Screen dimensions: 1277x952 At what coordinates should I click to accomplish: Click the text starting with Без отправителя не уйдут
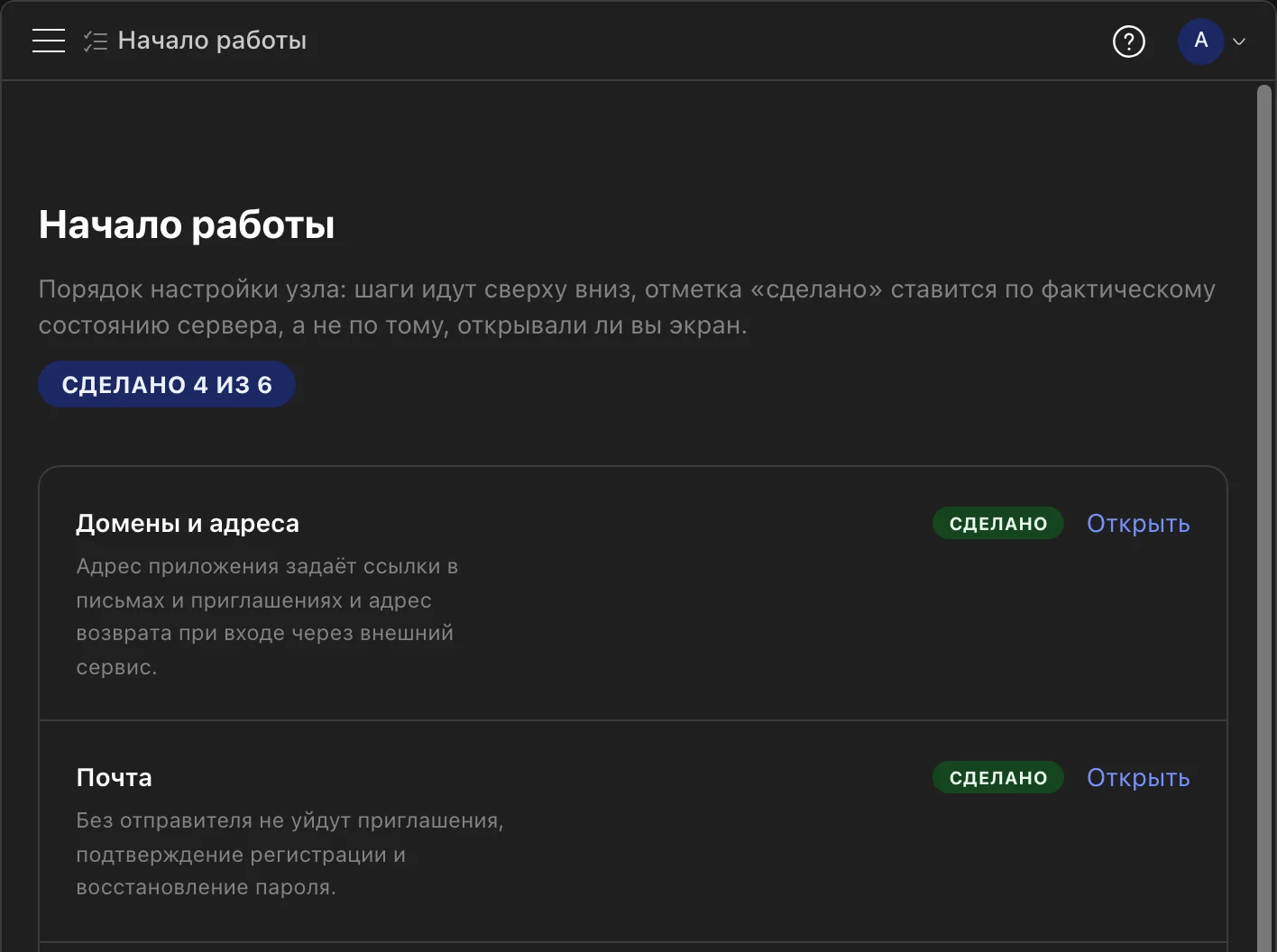[x=289, y=854]
